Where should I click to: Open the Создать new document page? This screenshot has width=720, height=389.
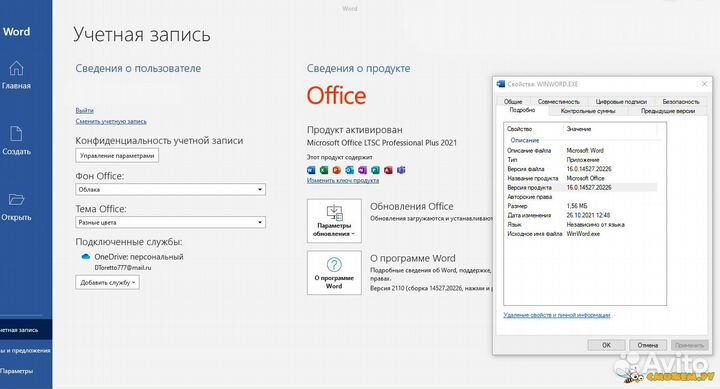click(17, 141)
